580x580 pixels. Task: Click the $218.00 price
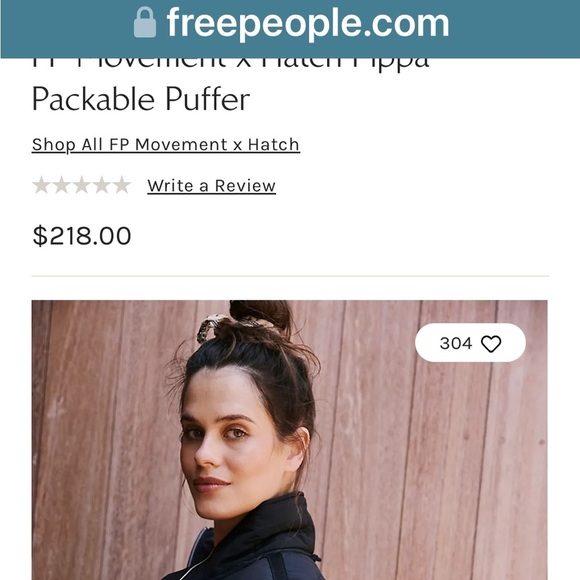[82, 236]
